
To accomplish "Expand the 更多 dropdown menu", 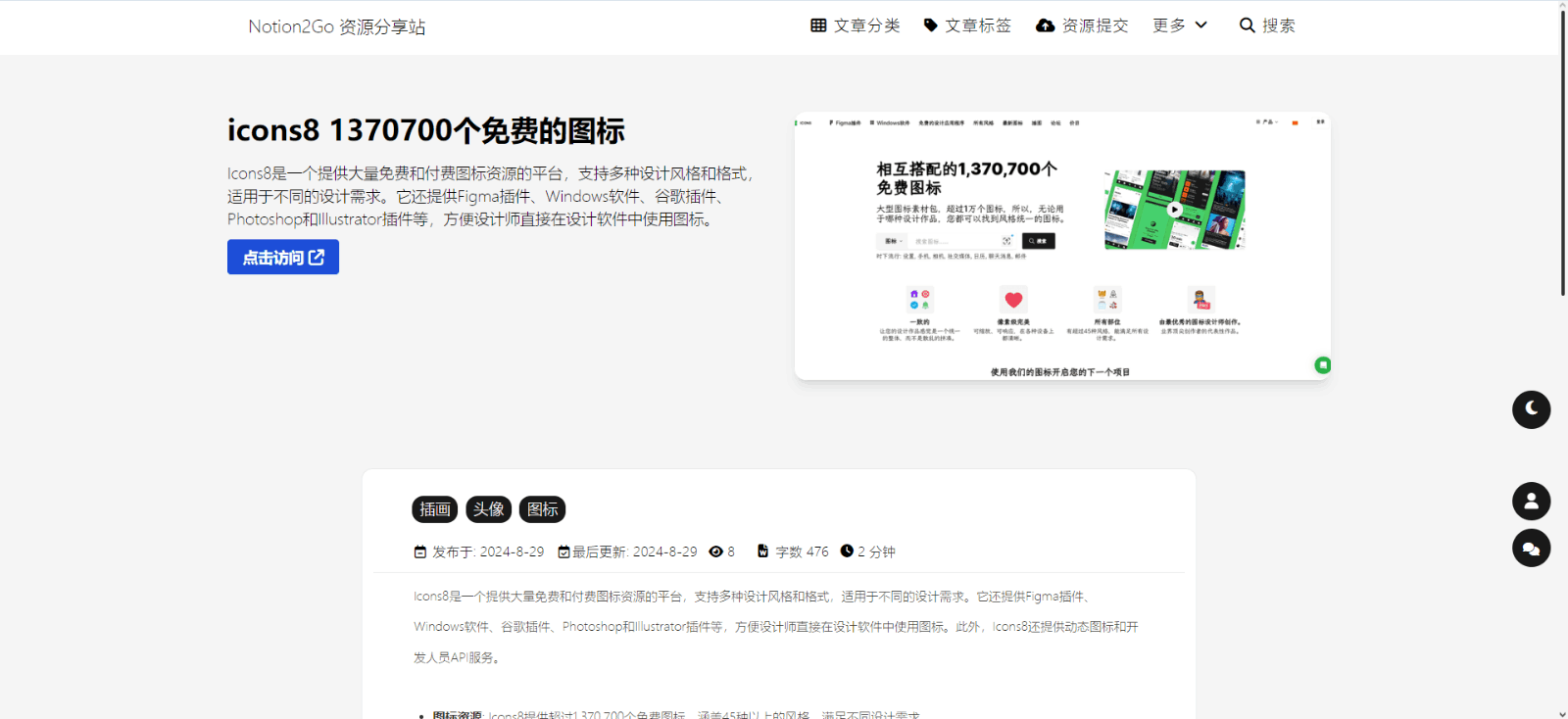I will [1180, 25].
